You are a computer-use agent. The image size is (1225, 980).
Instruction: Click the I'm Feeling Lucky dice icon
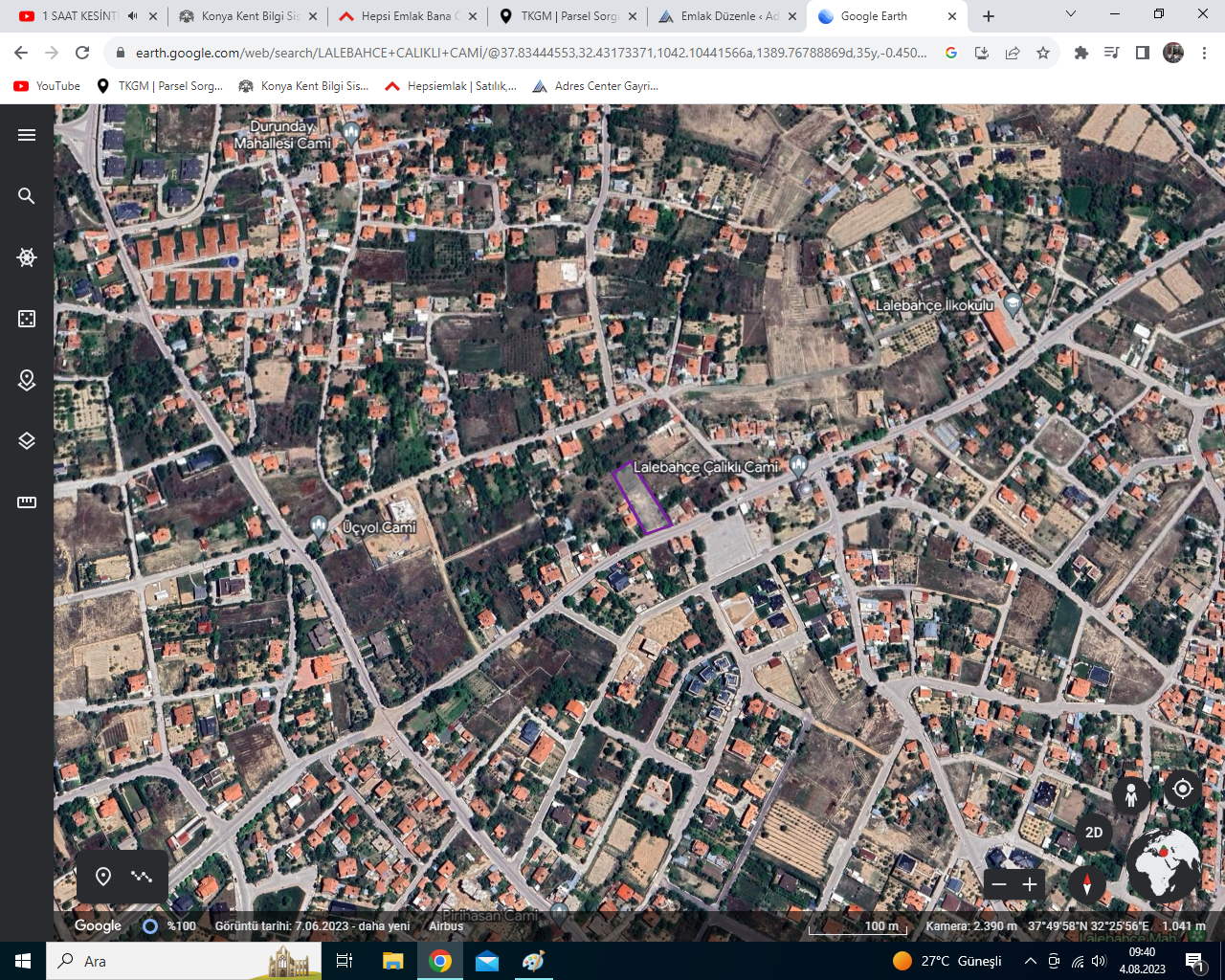27,319
